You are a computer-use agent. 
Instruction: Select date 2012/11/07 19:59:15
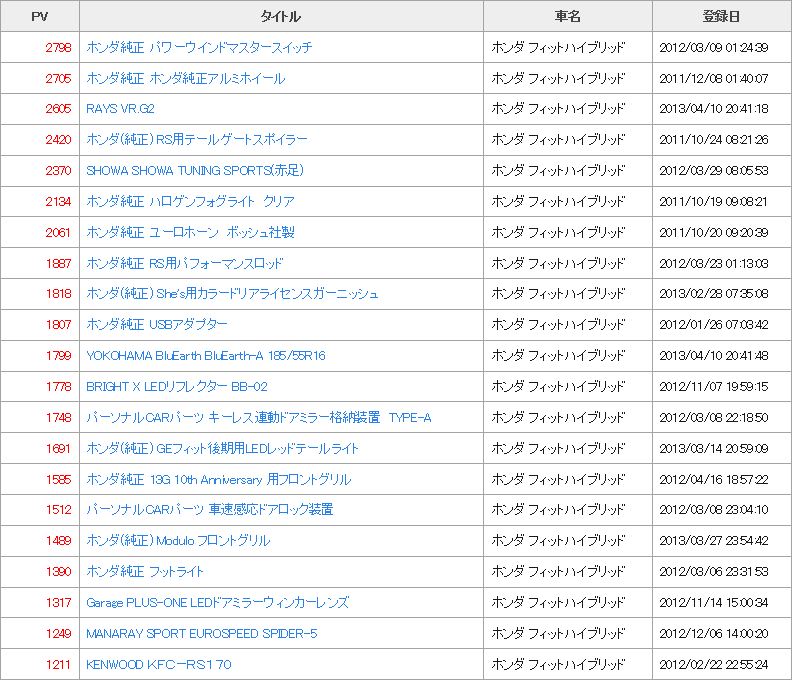point(714,386)
